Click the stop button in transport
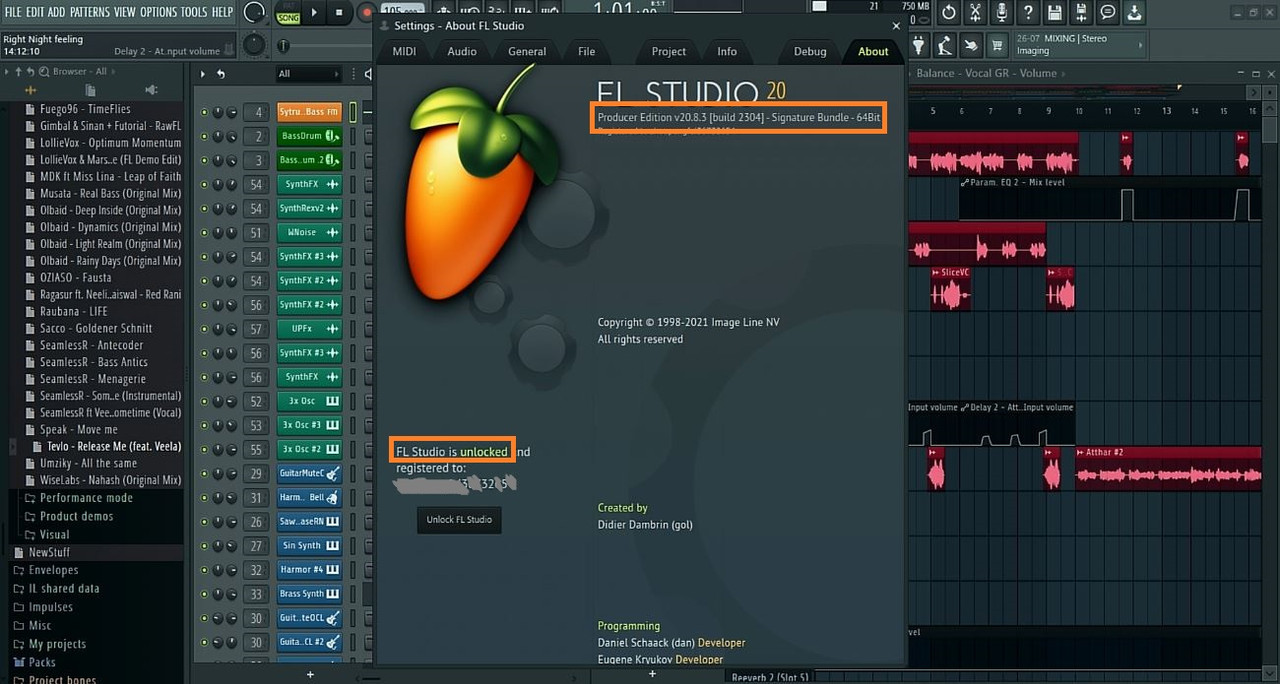The height and width of the screenshot is (684, 1280). click(339, 13)
